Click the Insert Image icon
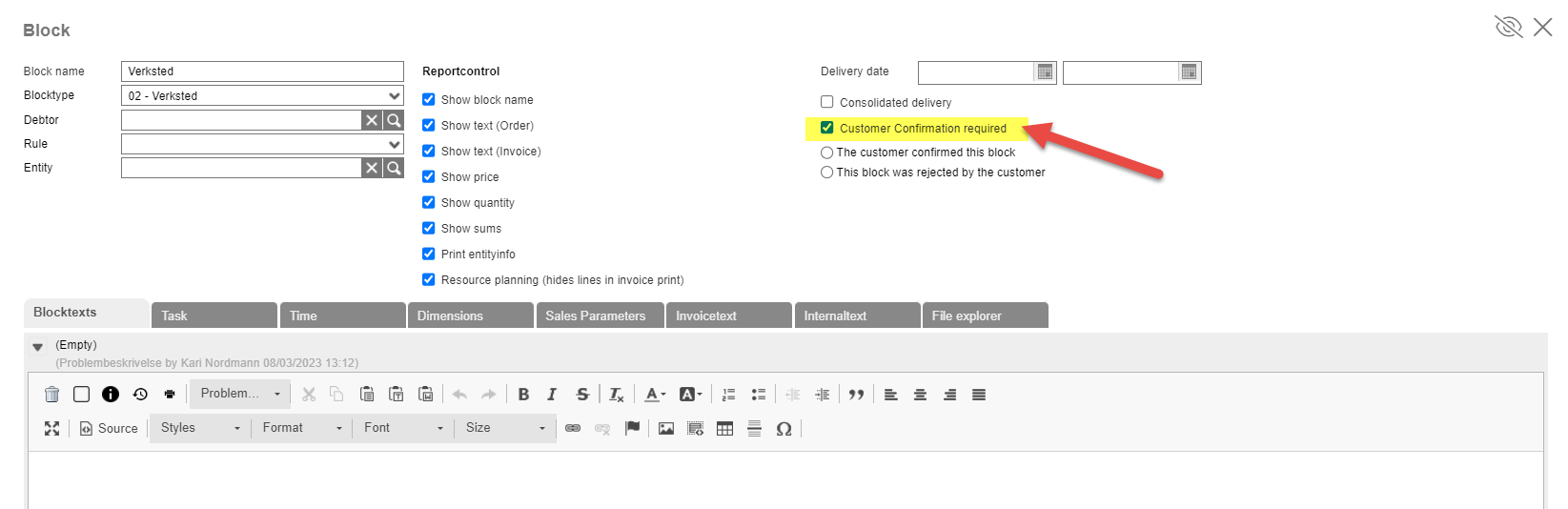This screenshot has width=1568, height=509. click(666, 429)
